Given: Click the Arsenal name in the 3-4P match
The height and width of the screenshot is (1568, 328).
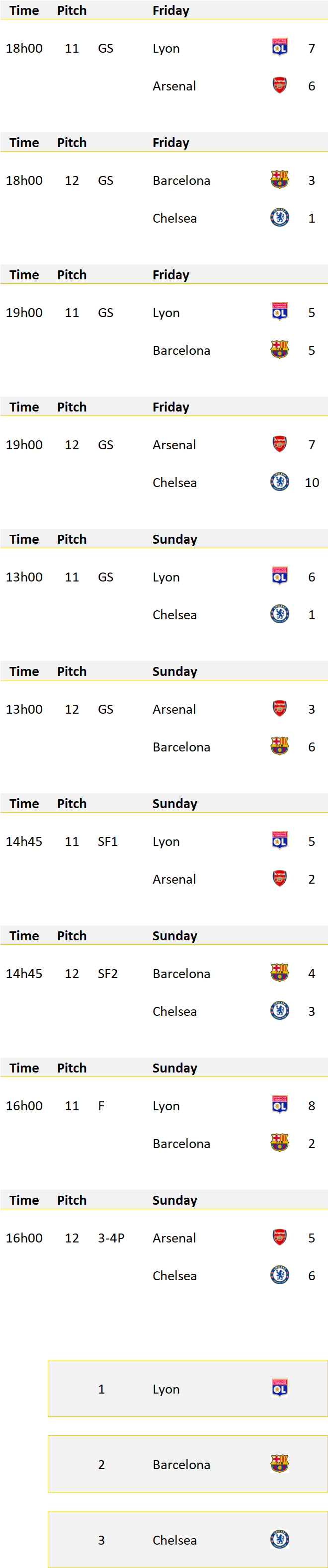Looking at the screenshot, I should [x=174, y=1238].
